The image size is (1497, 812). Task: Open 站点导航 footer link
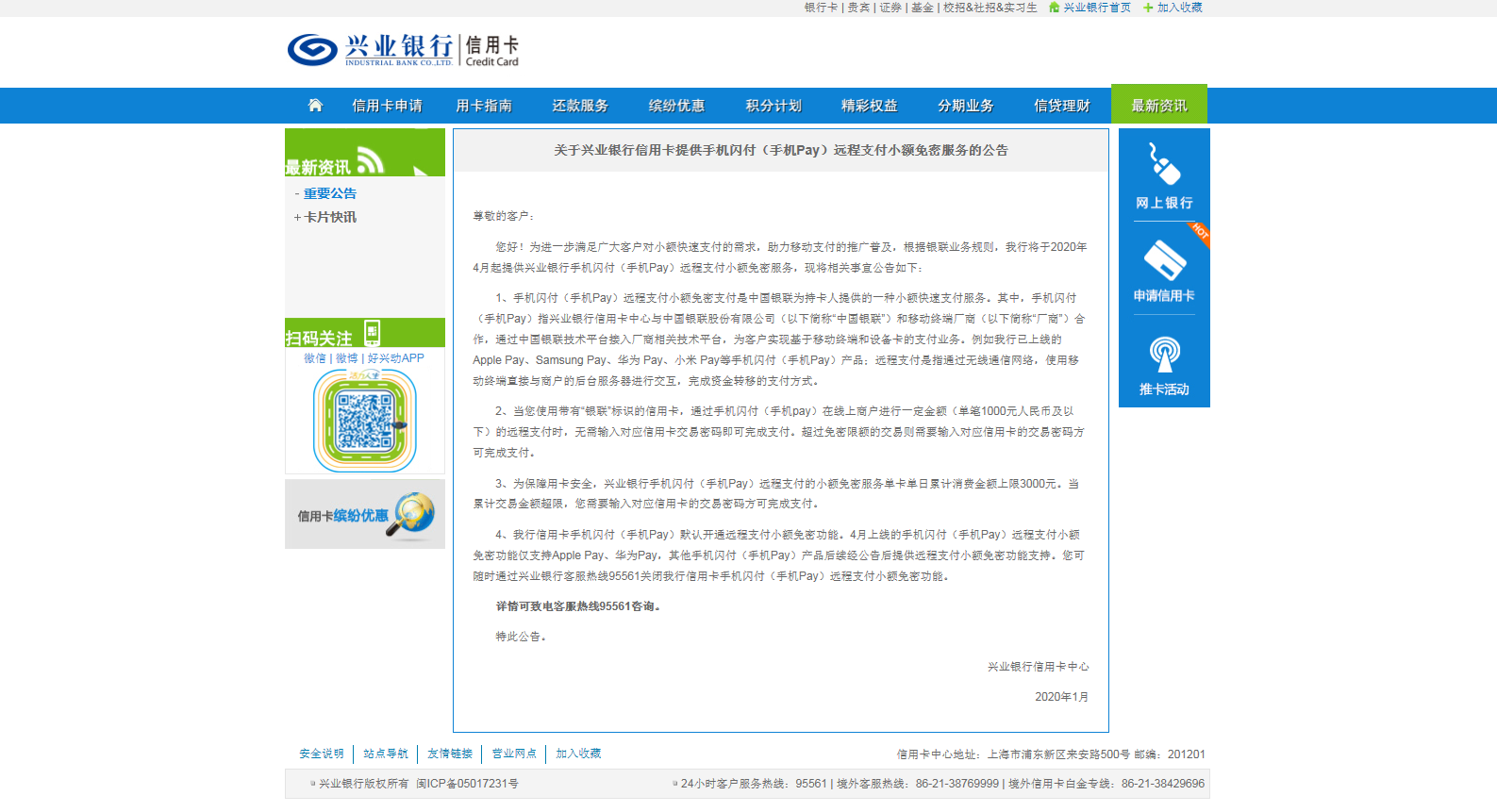coord(386,754)
